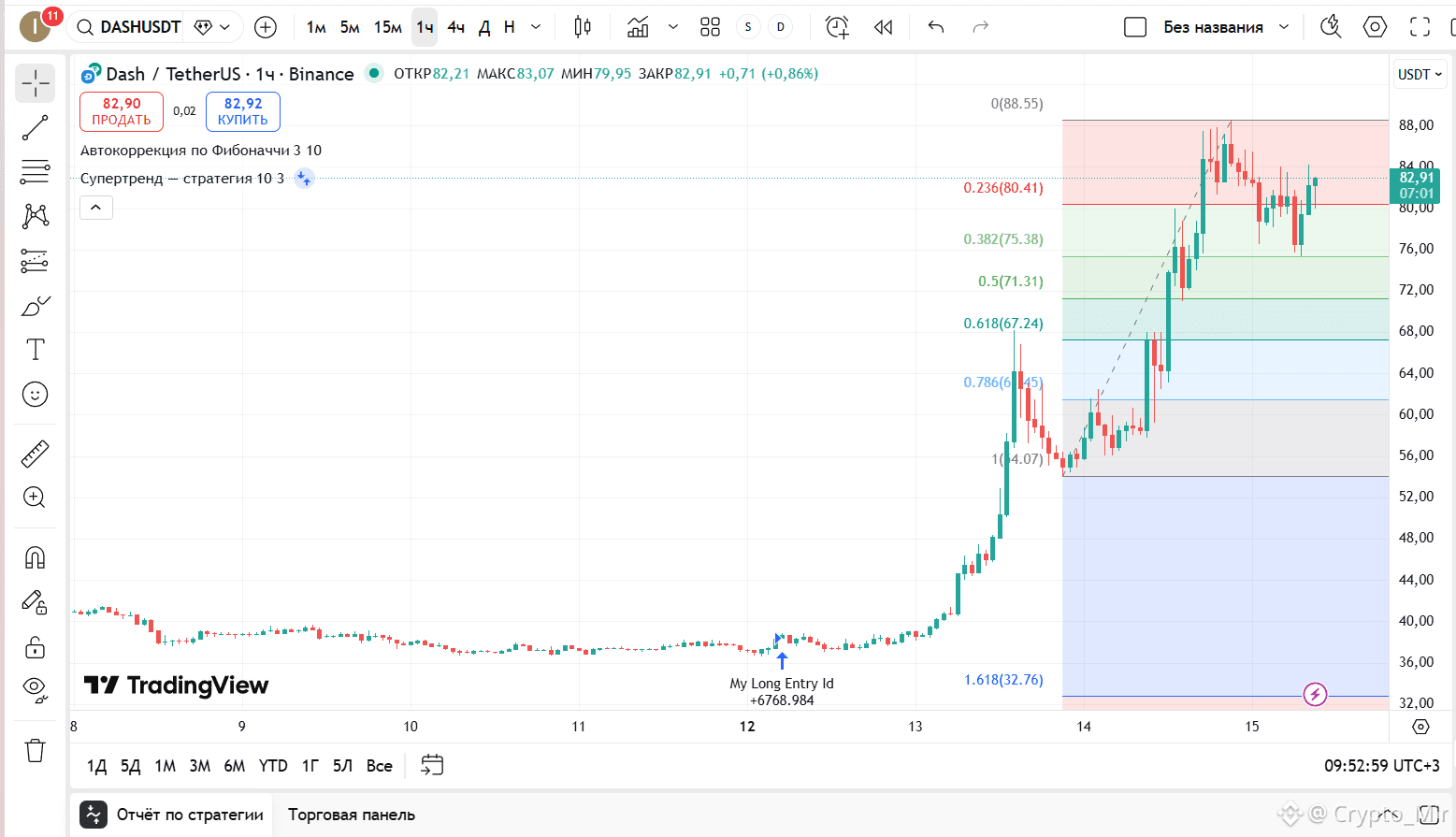This screenshot has height=837, width=1456.
Task: Click the flash event marker on timeline
Action: tap(1315, 695)
